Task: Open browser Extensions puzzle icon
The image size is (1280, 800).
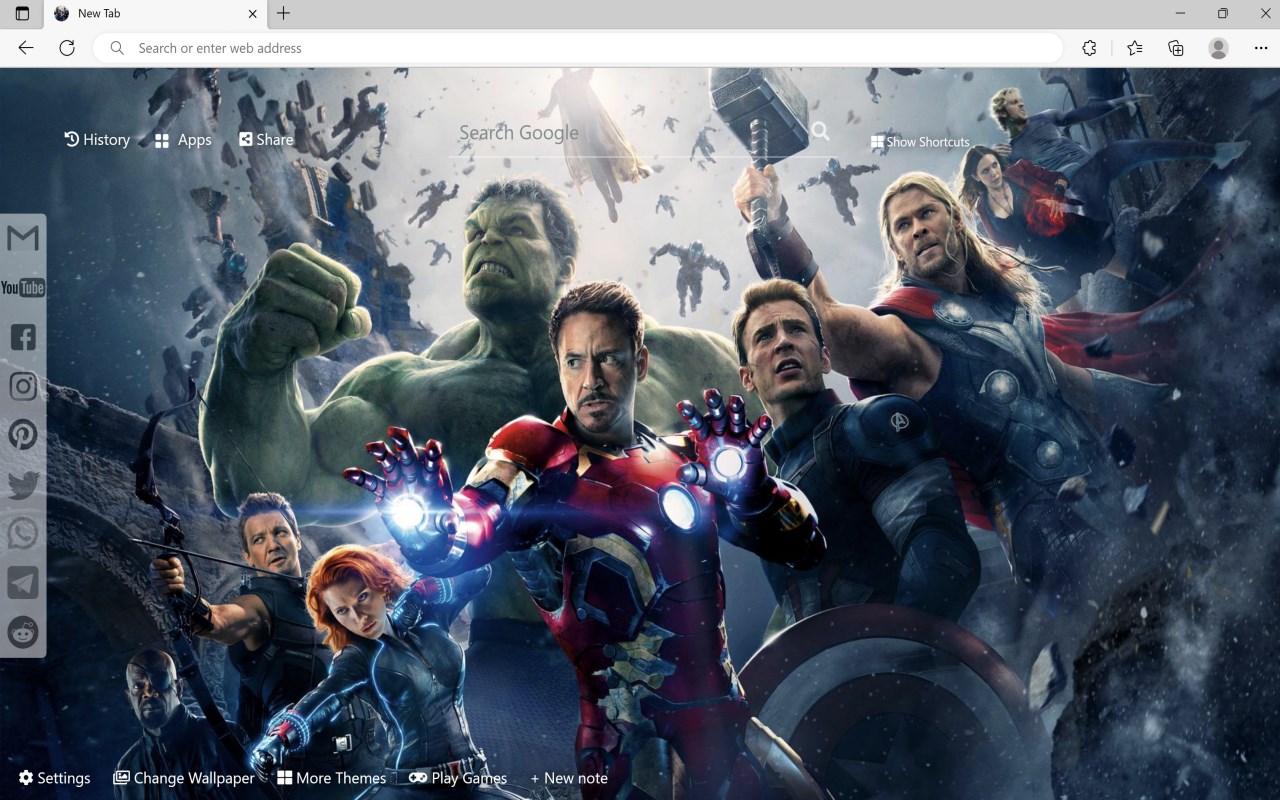Action: click(1090, 48)
